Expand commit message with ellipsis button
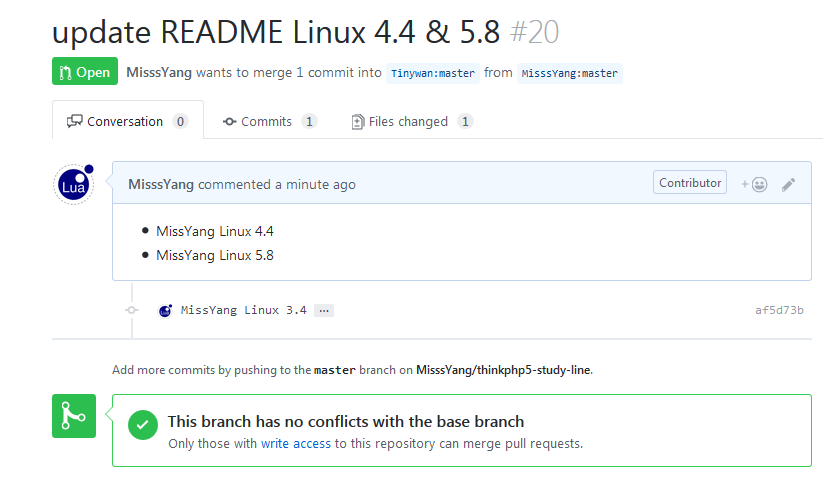This screenshot has width=823, height=477. pyautogui.click(x=324, y=310)
